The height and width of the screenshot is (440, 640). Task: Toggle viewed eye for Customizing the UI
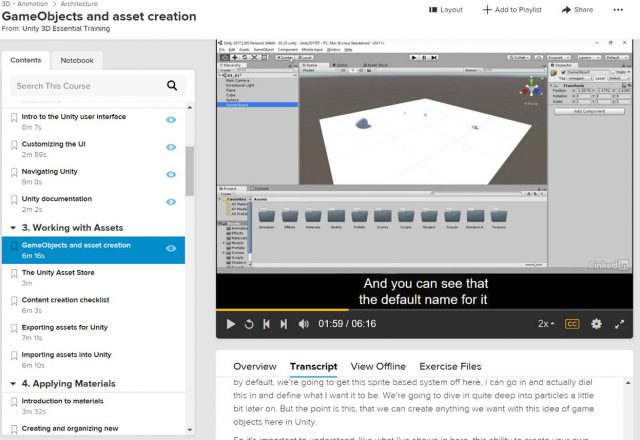point(171,147)
